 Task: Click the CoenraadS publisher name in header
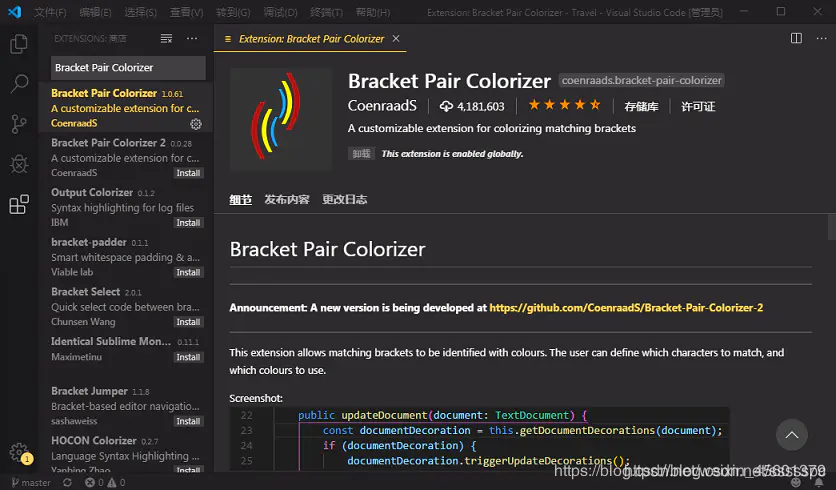click(382, 106)
